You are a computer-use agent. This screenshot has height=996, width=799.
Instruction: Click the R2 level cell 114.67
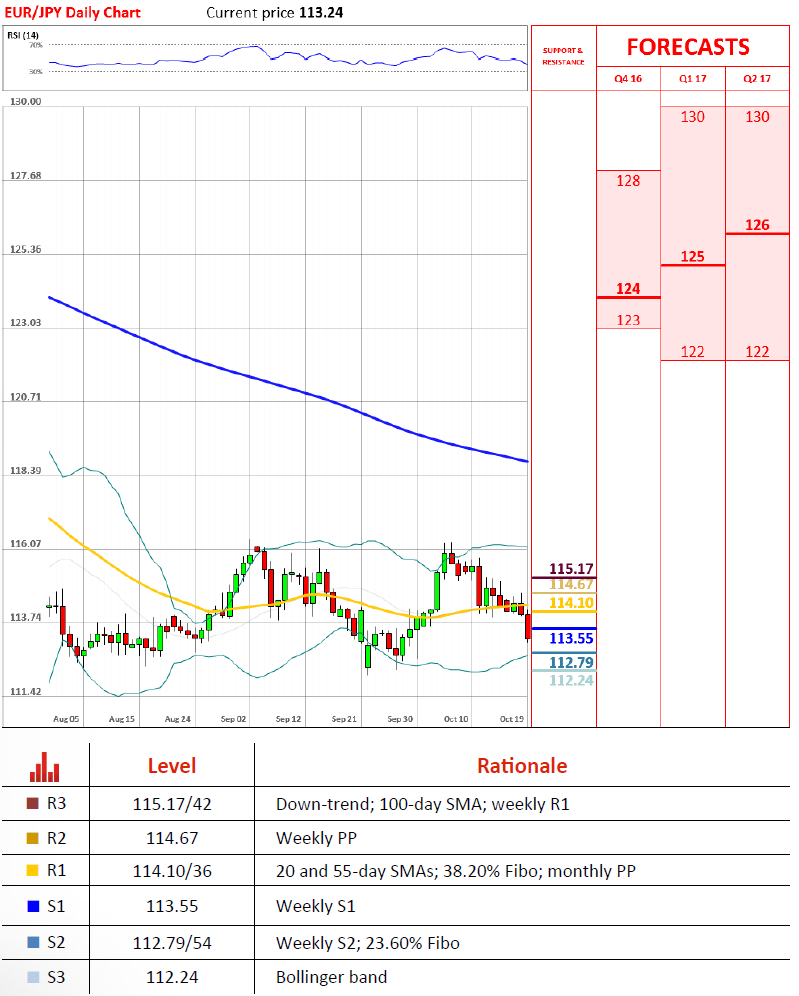[171, 838]
